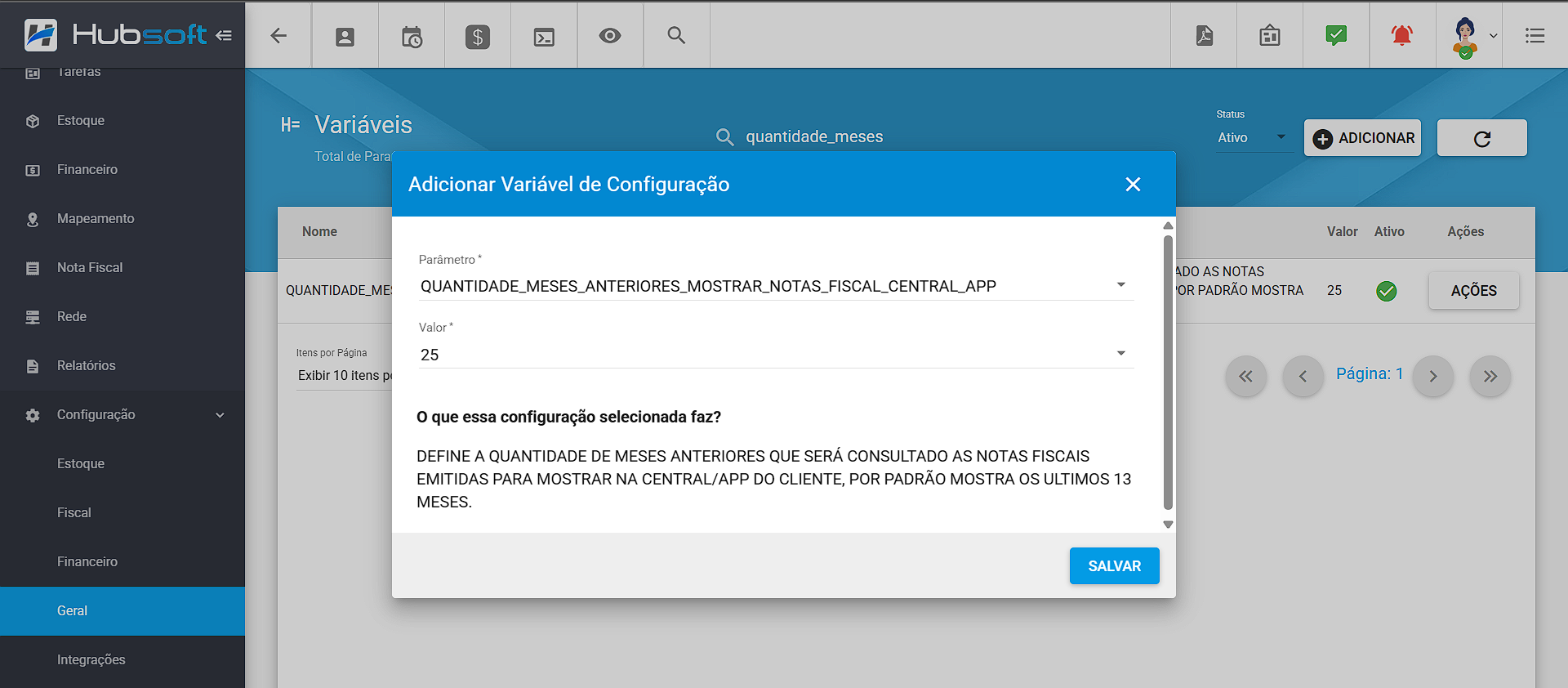Open the list menu icon at top right
This screenshot has height=688, width=1568.
(x=1535, y=35)
